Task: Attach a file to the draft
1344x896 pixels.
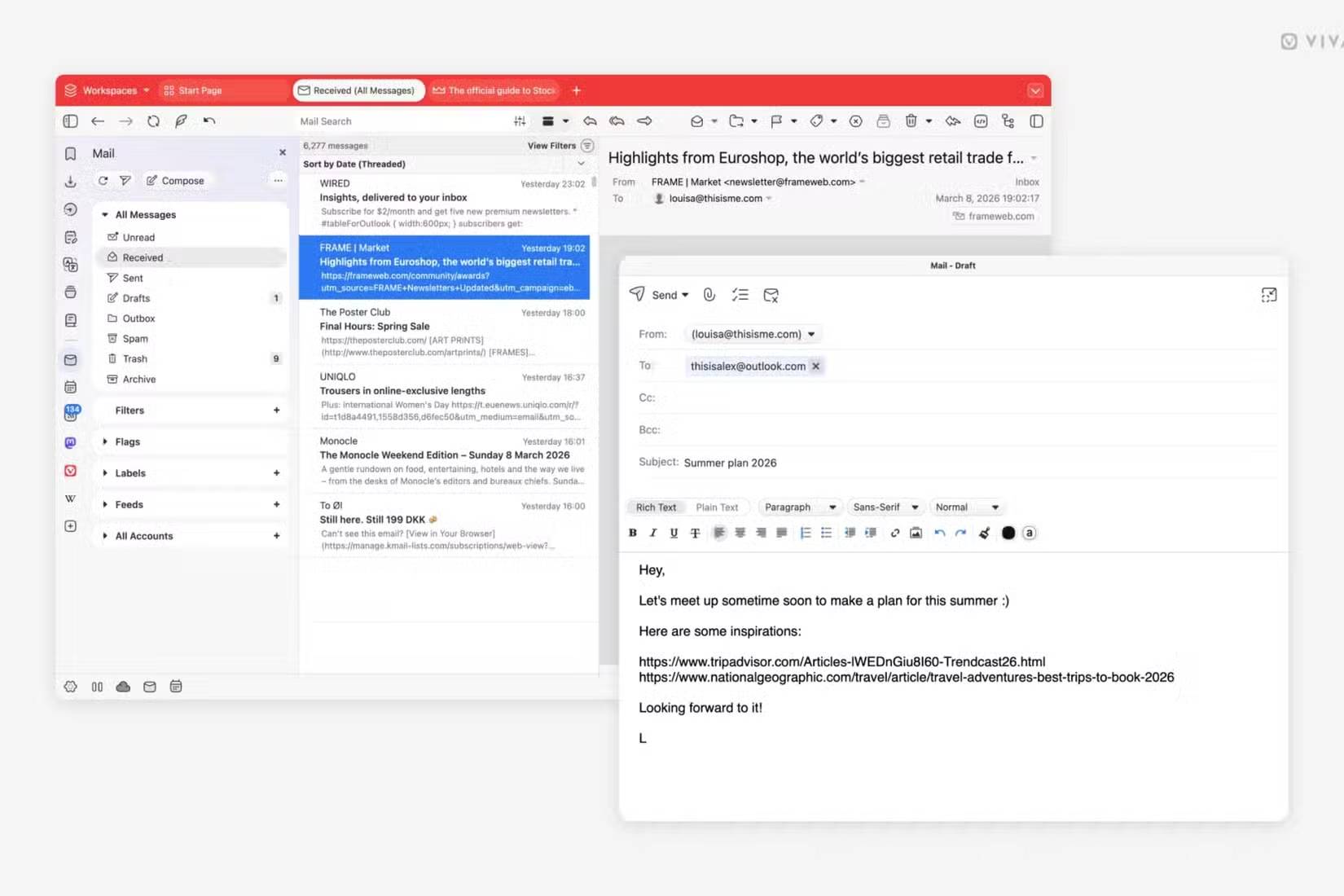Action: [x=709, y=295]
